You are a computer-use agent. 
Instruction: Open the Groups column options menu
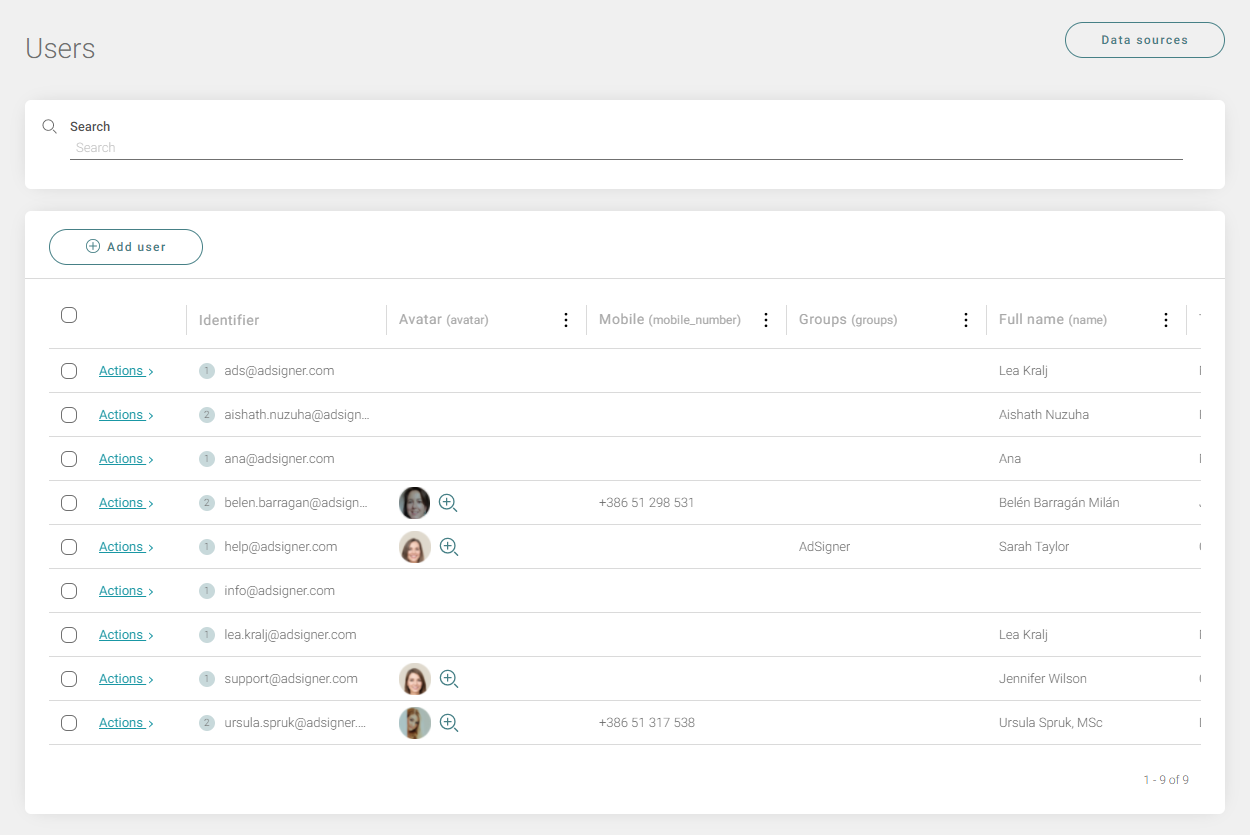click(x=965, y=319)
